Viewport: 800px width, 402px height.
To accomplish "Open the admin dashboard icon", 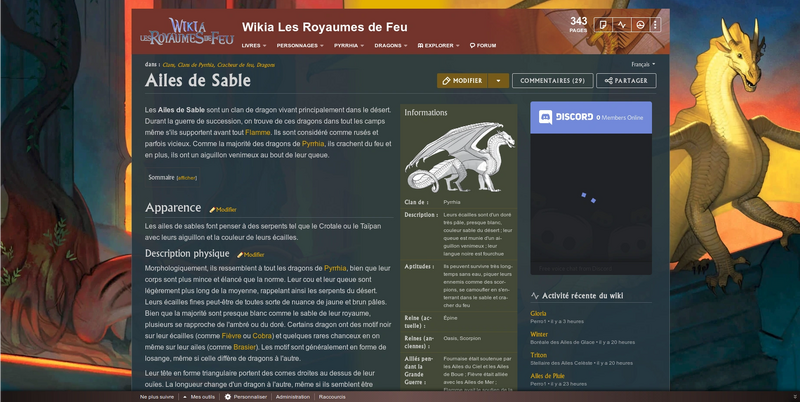I will tap(640, 24).
